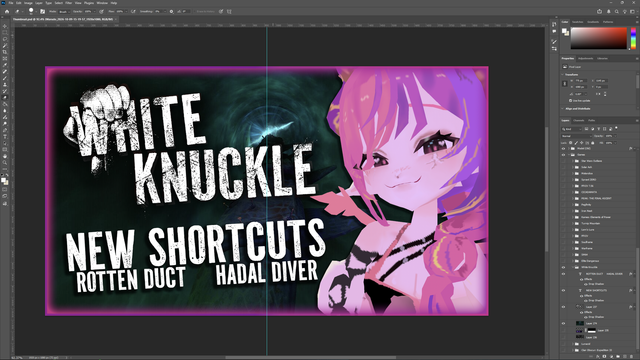Collapse the Transform section
Viewport: 640px width, 360px height.
tap(562, 75)
